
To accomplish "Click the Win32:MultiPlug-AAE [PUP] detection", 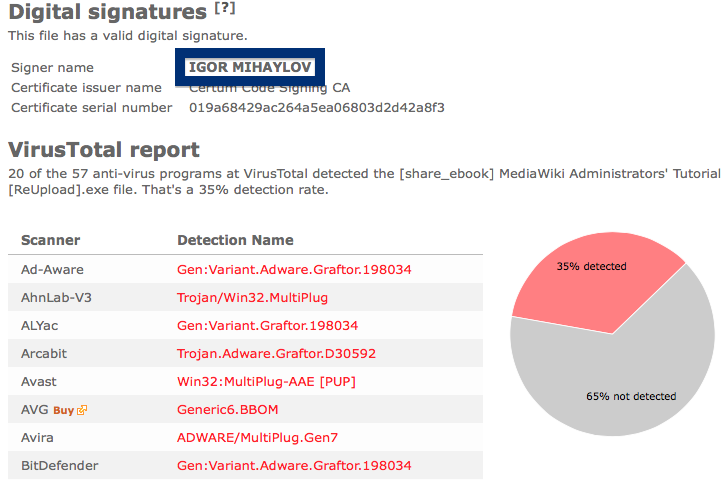I will point(266,381).
